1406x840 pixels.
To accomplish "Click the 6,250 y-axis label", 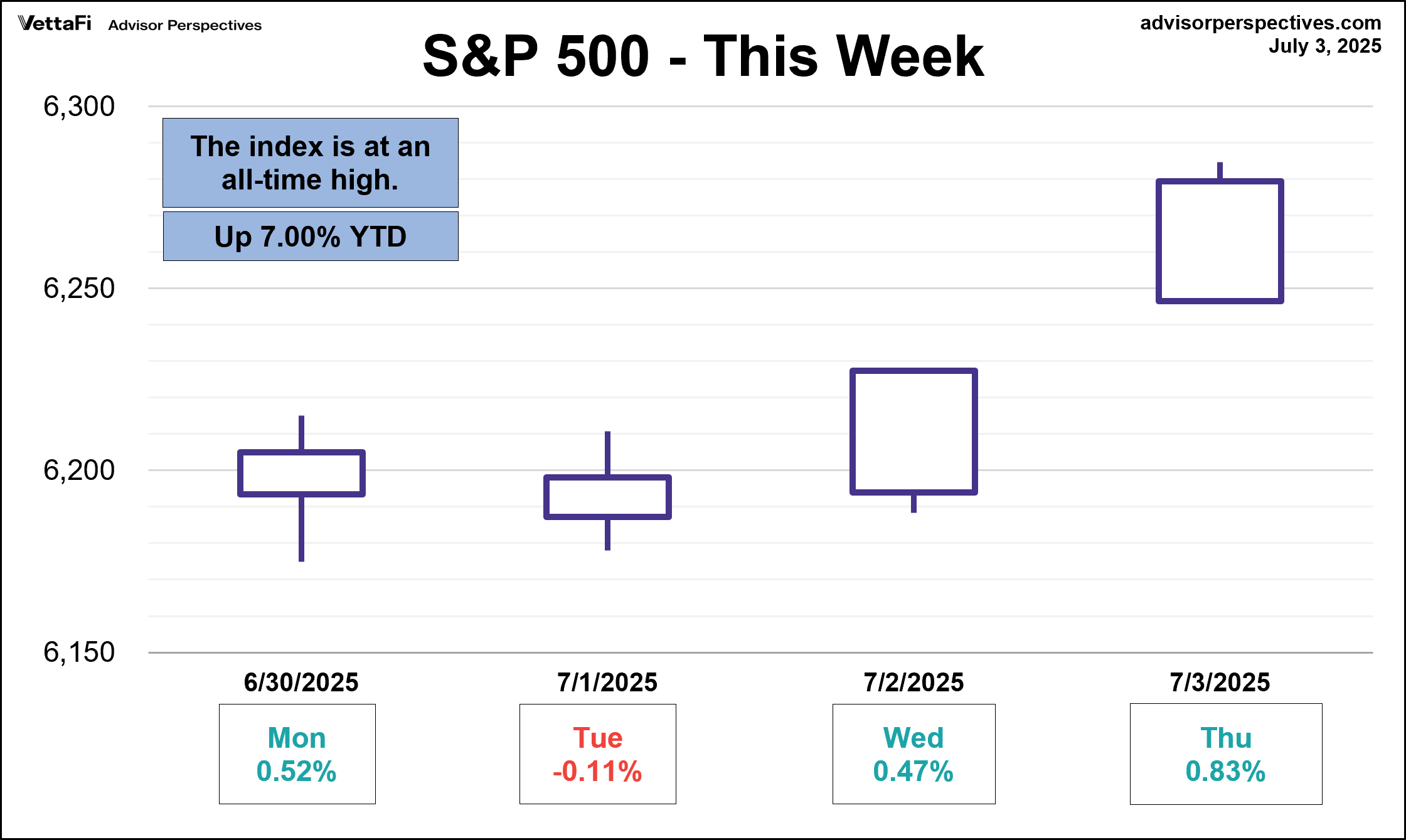I will click(x=79, y=289).
